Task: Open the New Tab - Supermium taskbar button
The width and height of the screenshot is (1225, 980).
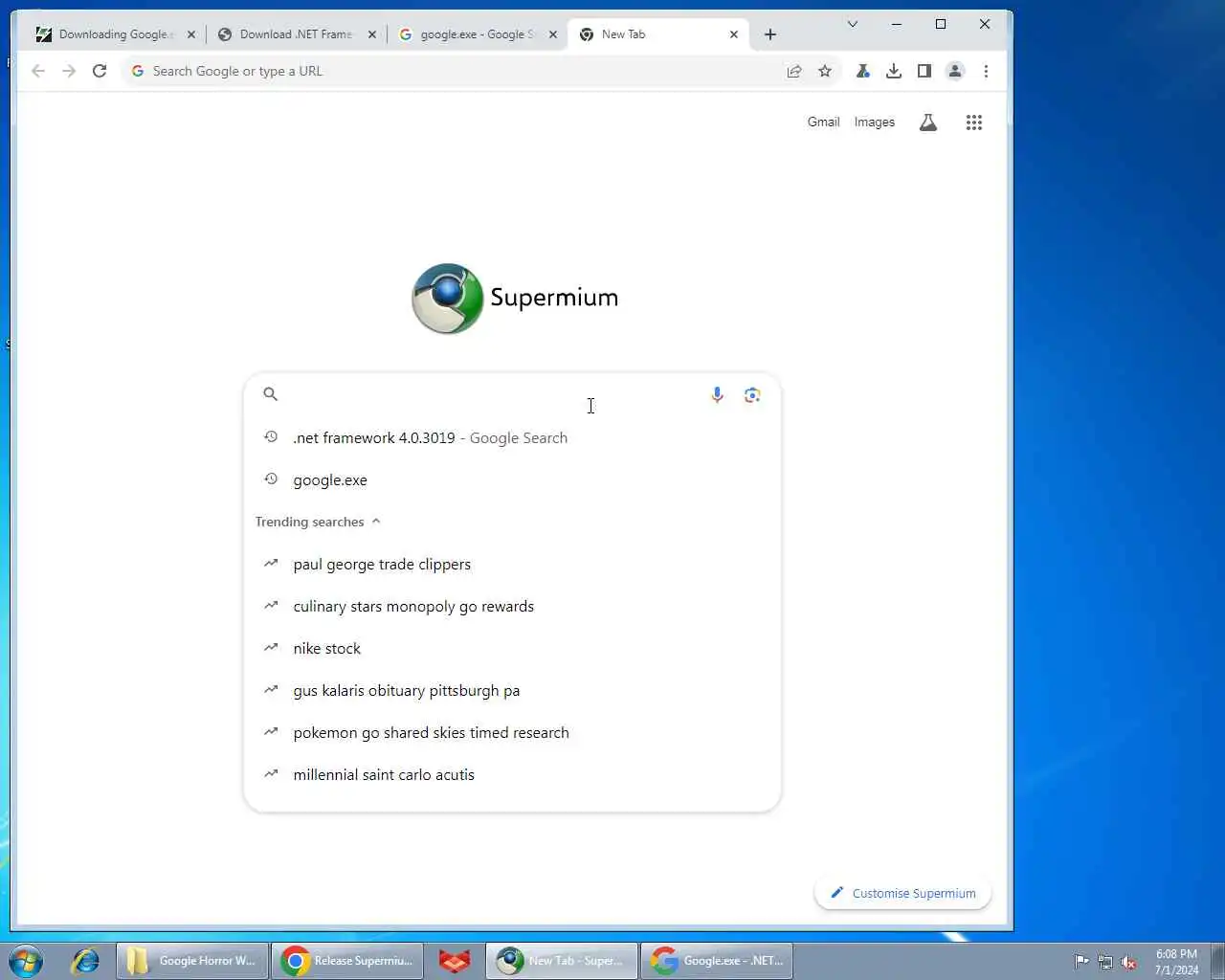Action: coord(562,961)
